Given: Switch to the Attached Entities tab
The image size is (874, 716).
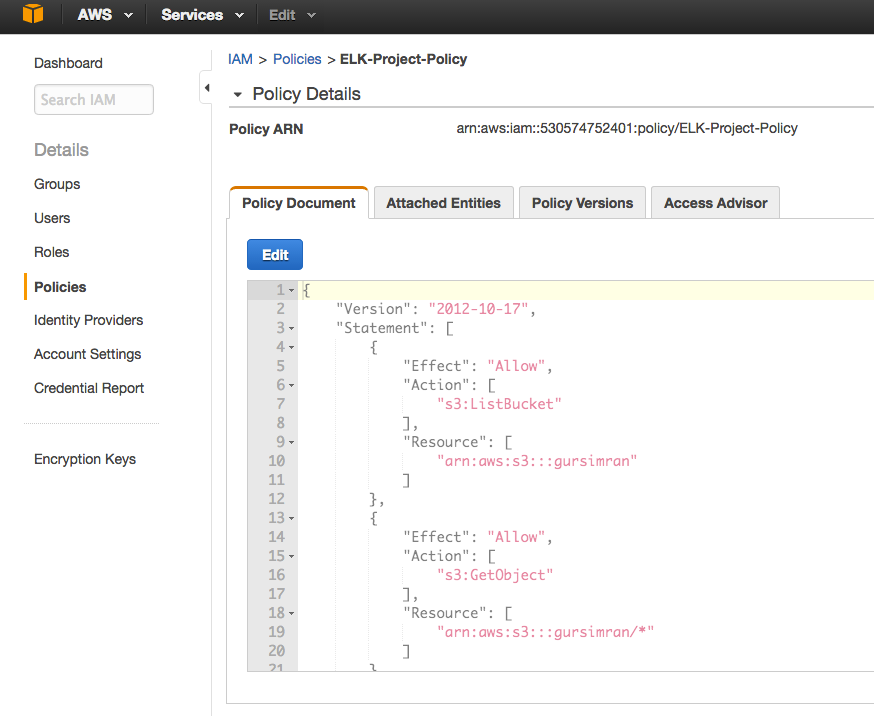Looking at the screenshot, I should 443,203.
